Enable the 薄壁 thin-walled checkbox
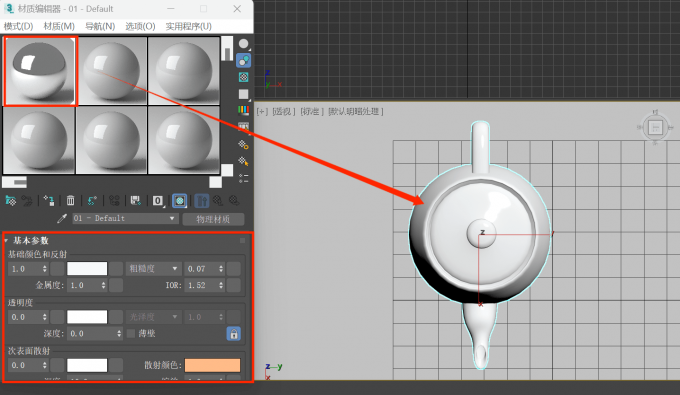 click(131, 333)
